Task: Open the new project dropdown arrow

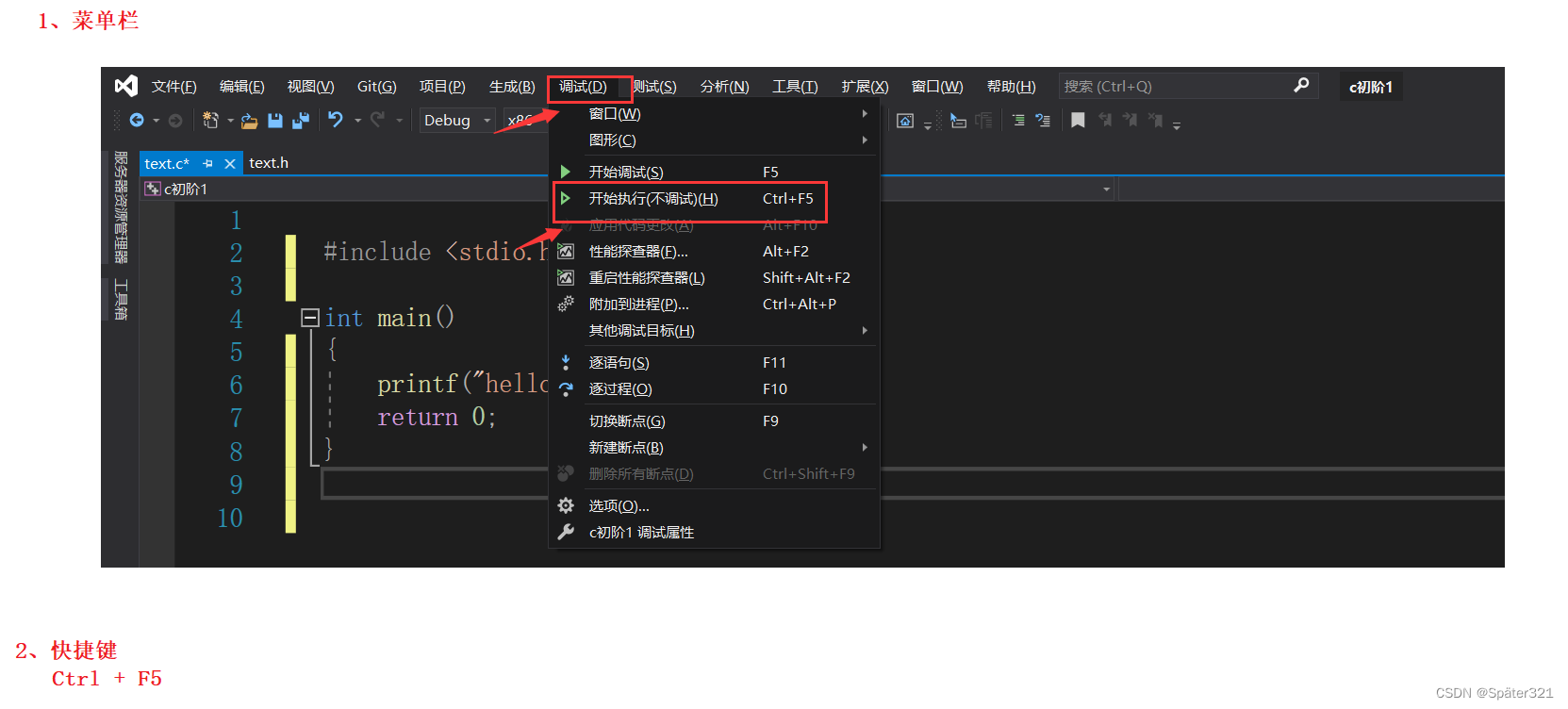Action: [230, 121]
